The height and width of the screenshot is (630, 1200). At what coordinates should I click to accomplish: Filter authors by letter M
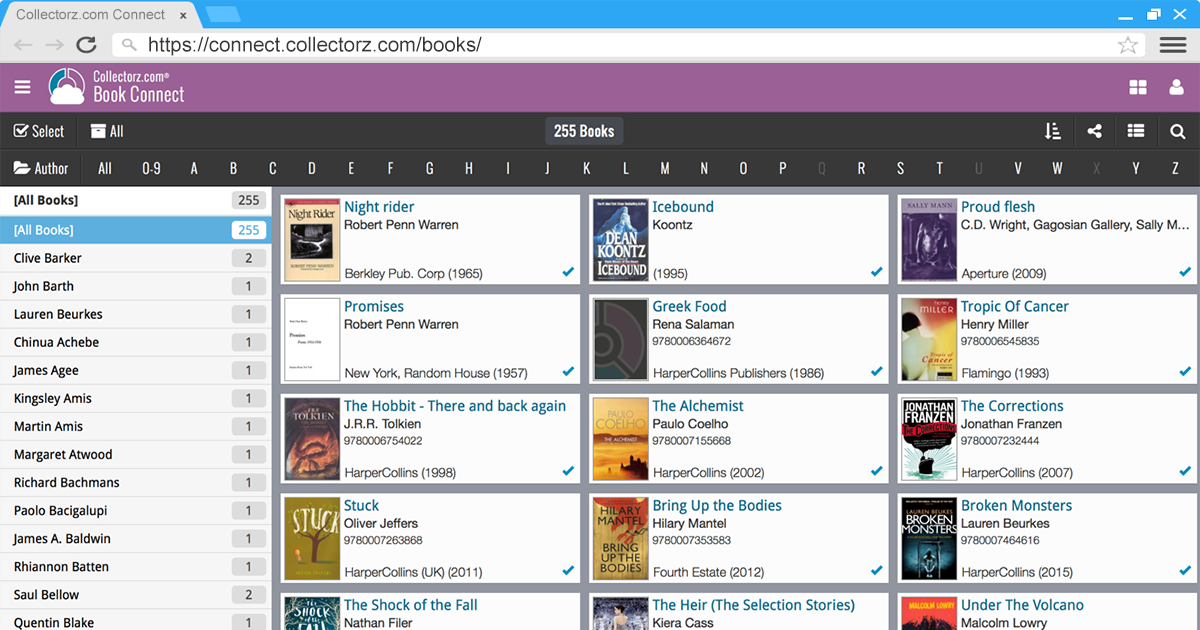665,168
